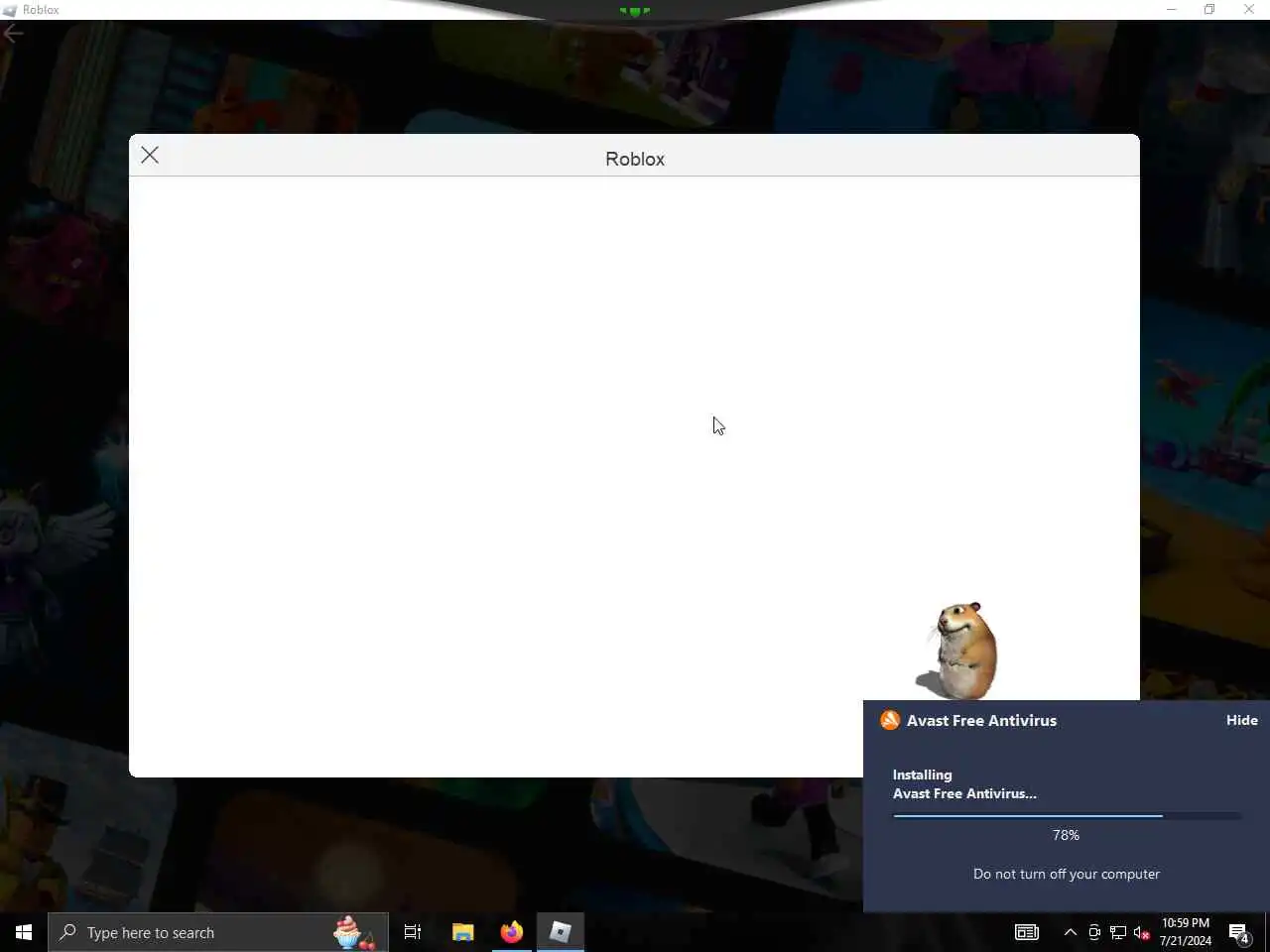Image resolution: width=1270 pixels, height=952 pixels.
Task: Open the notification center with 4 alerts
Action: (1239, 932)
